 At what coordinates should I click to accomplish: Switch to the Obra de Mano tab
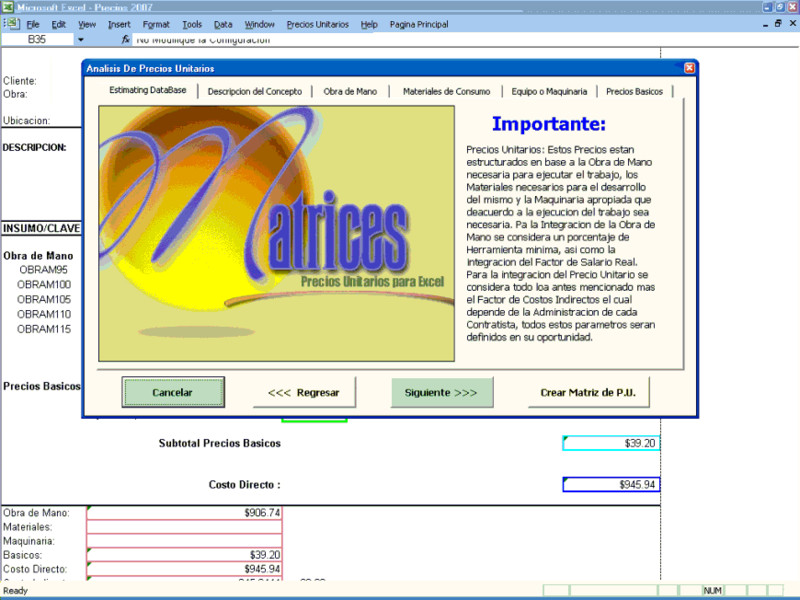350,91
